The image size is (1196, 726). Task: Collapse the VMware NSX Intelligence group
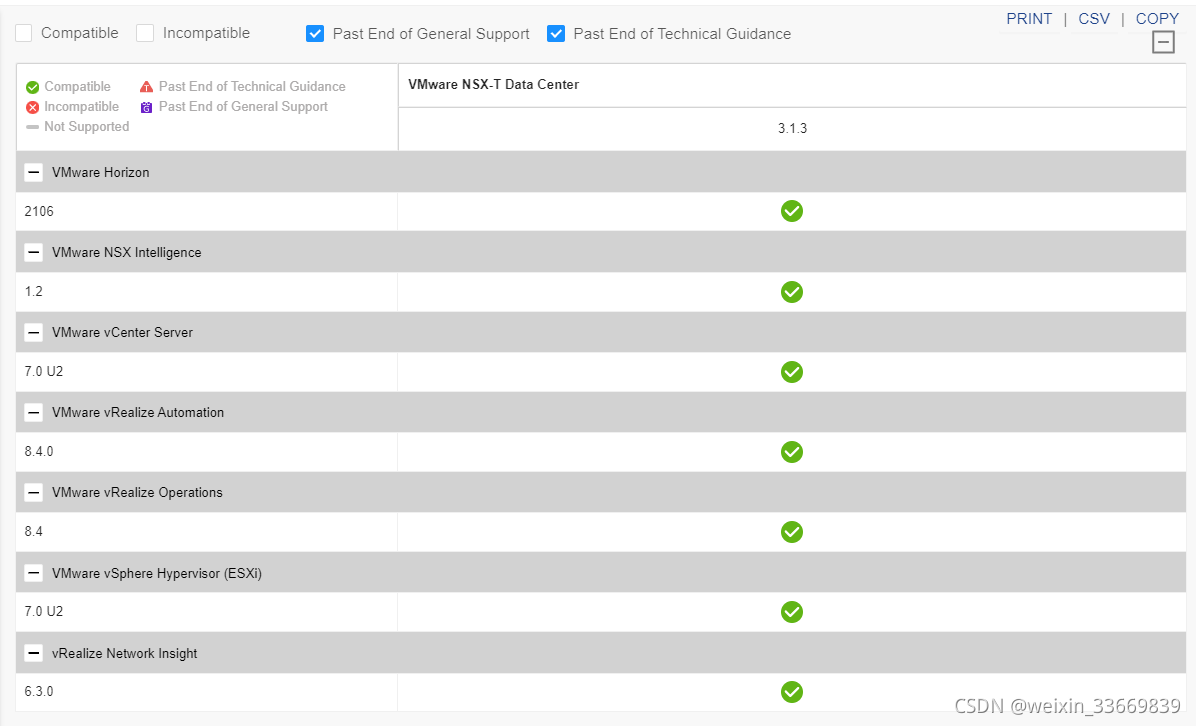(34, 252)
